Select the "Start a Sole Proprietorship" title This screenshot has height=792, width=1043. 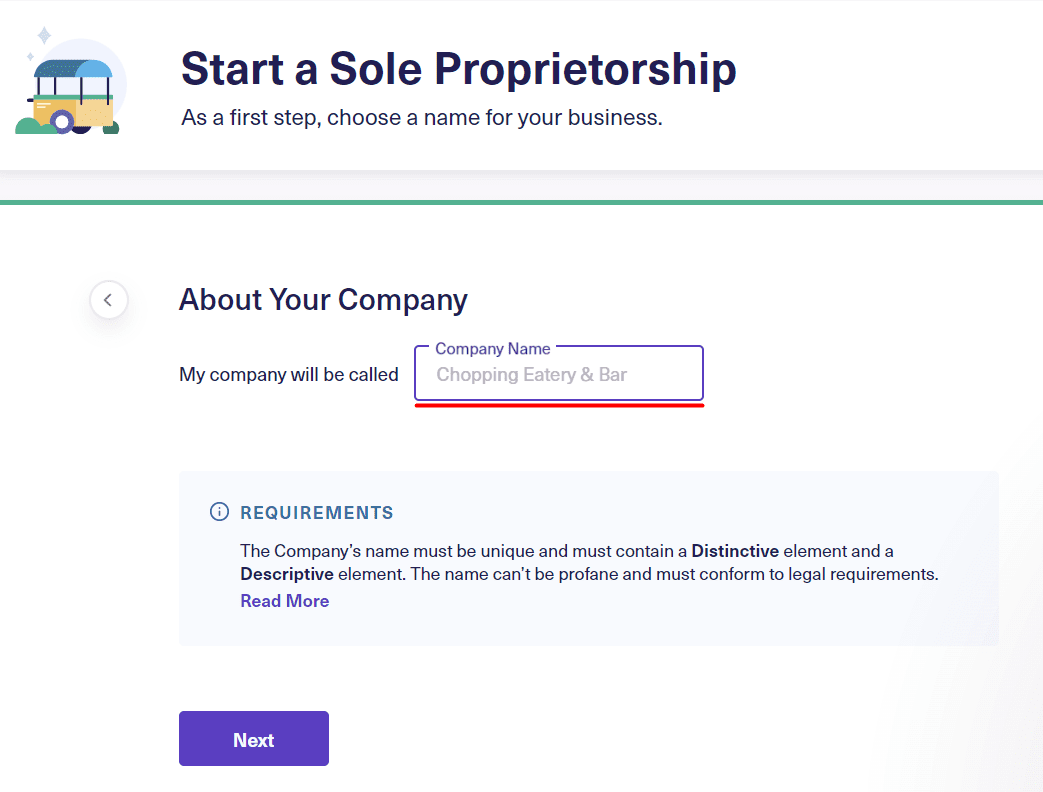point(458,68)
